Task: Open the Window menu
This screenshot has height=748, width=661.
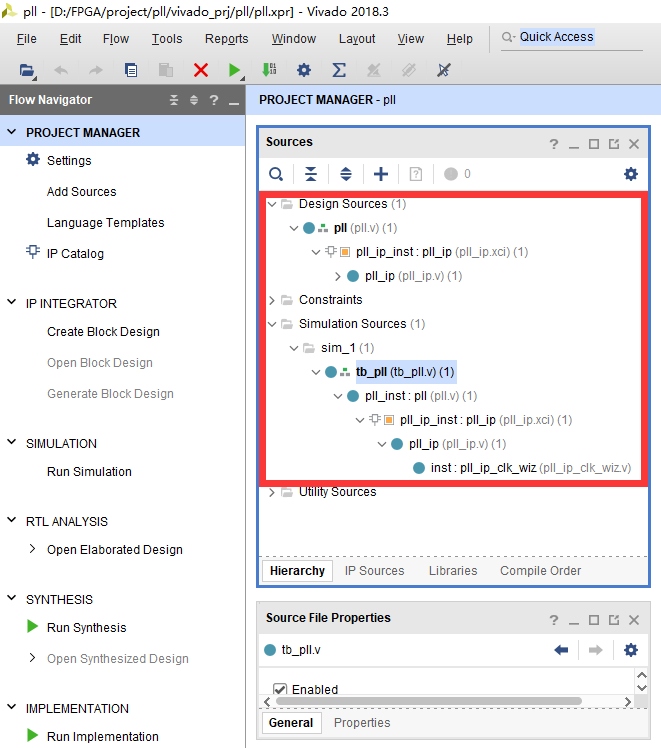Action: (294, 39)
